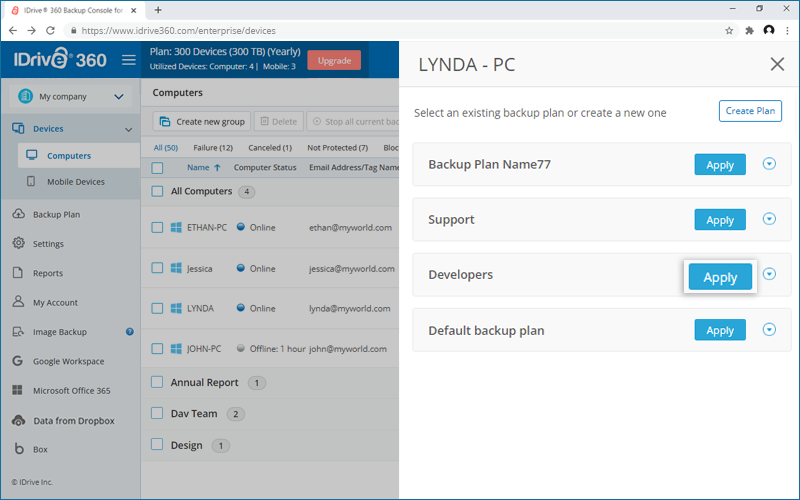Select the LYNDA checkbox

(157, 308)
